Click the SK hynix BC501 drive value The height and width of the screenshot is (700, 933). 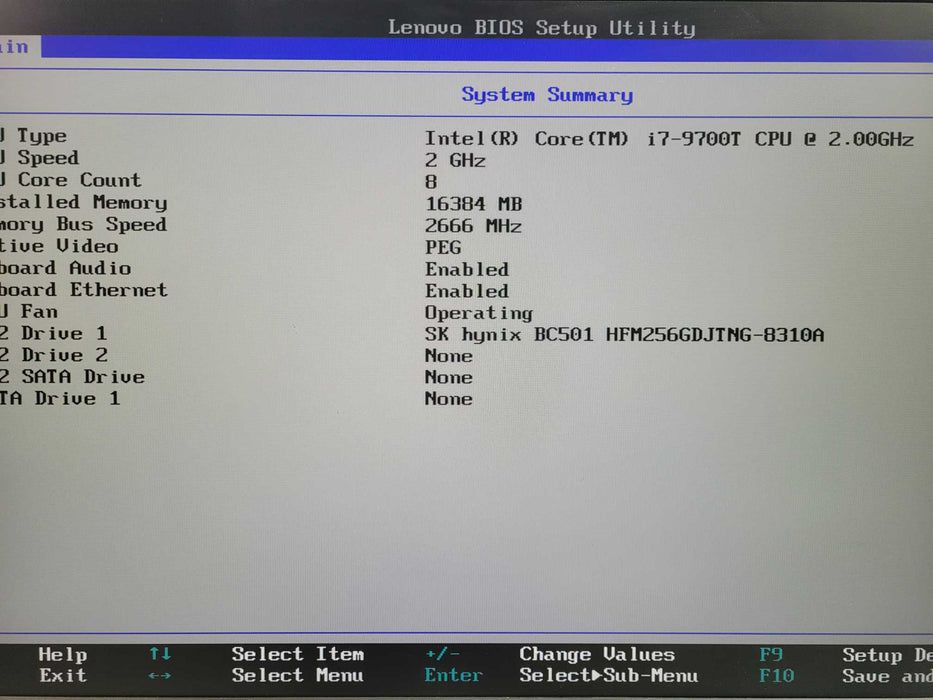point(625,335)
